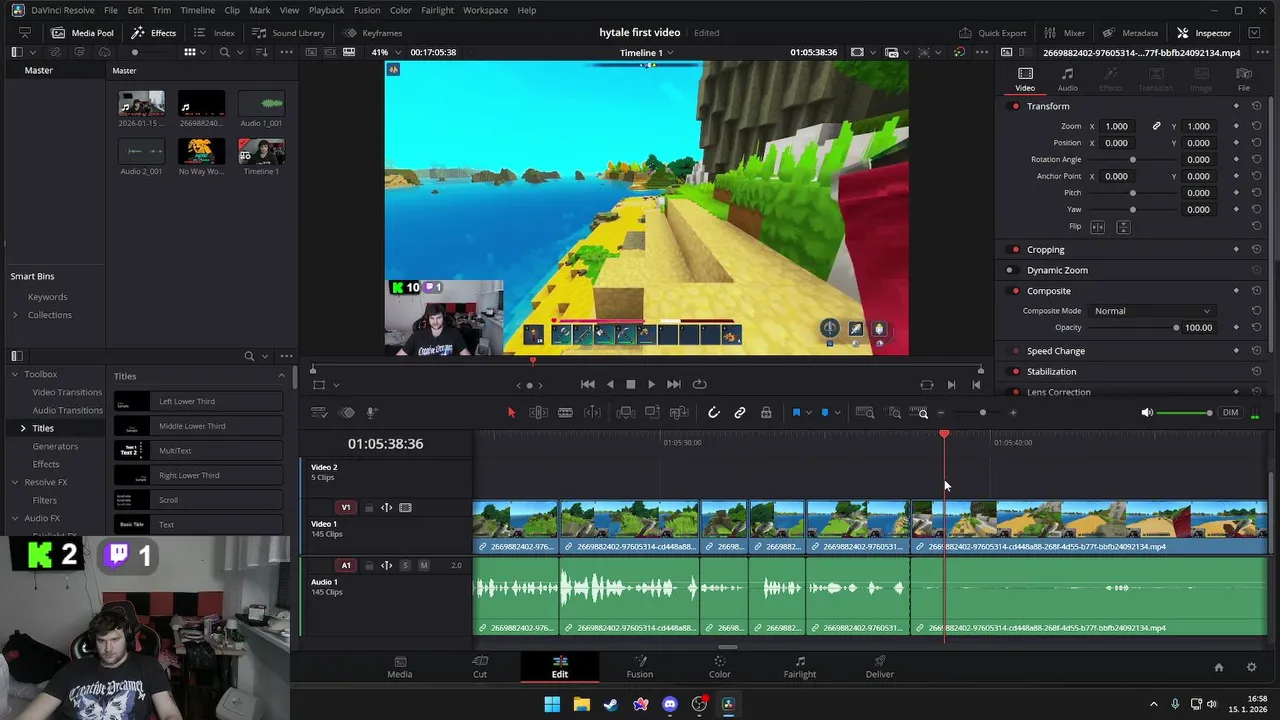Screen dimensions: 1280x720
Task: Toggle the Media Pool panel button
Action: (82, 33)
